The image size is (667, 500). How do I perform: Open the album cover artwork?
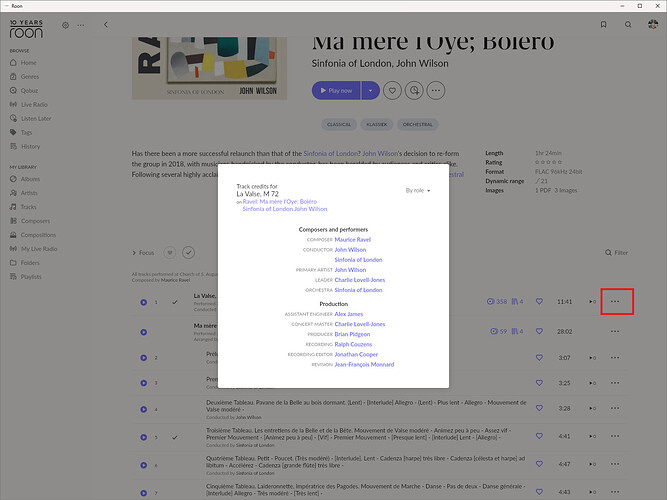[209, 68]
